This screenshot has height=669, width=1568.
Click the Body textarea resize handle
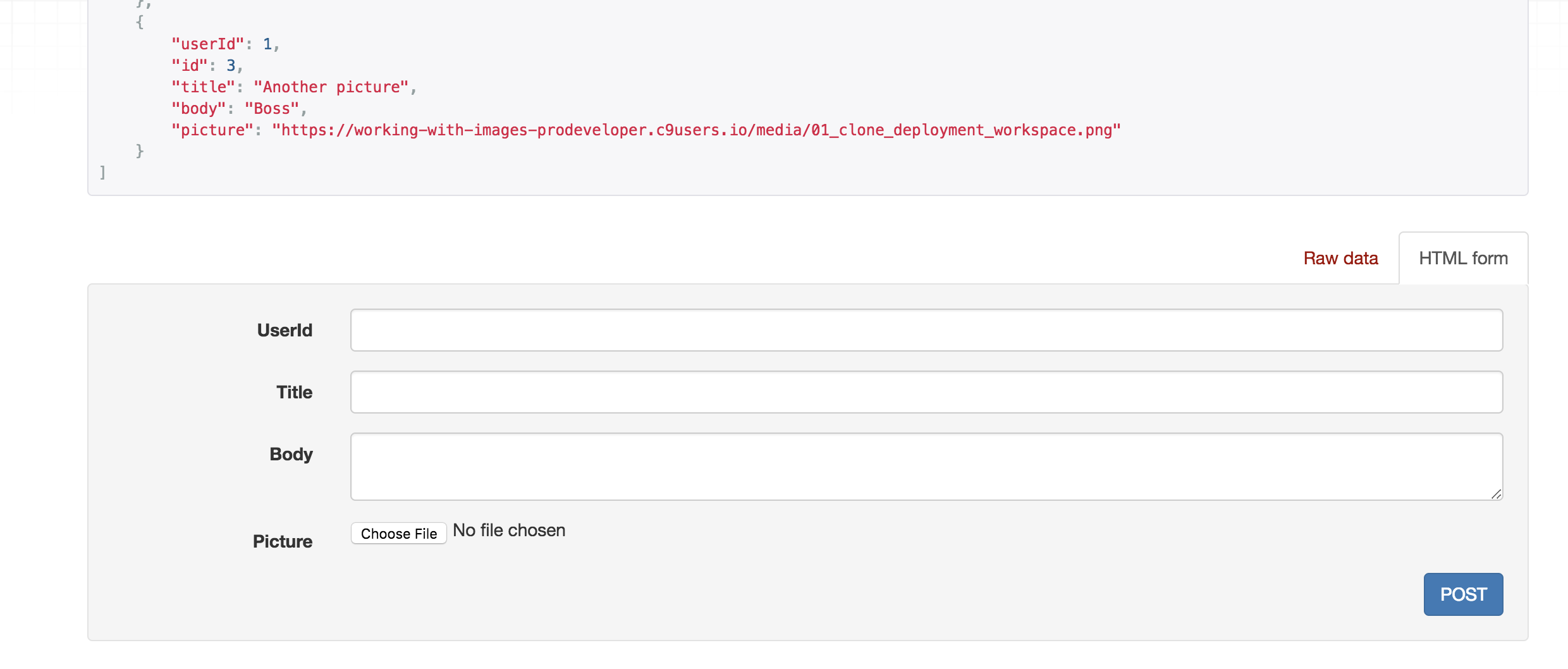pyautogui.click(x=1496, y=494)
